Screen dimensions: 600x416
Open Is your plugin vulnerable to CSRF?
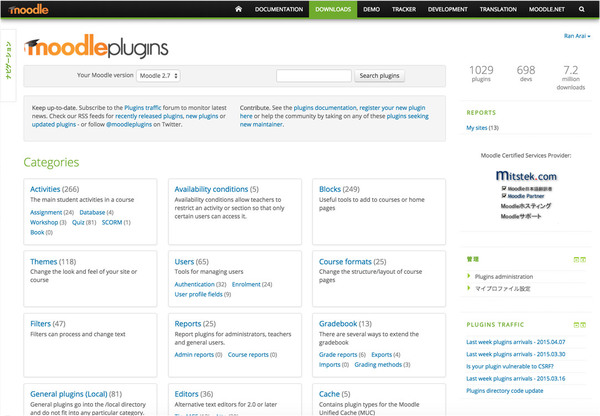coord(510,367)
